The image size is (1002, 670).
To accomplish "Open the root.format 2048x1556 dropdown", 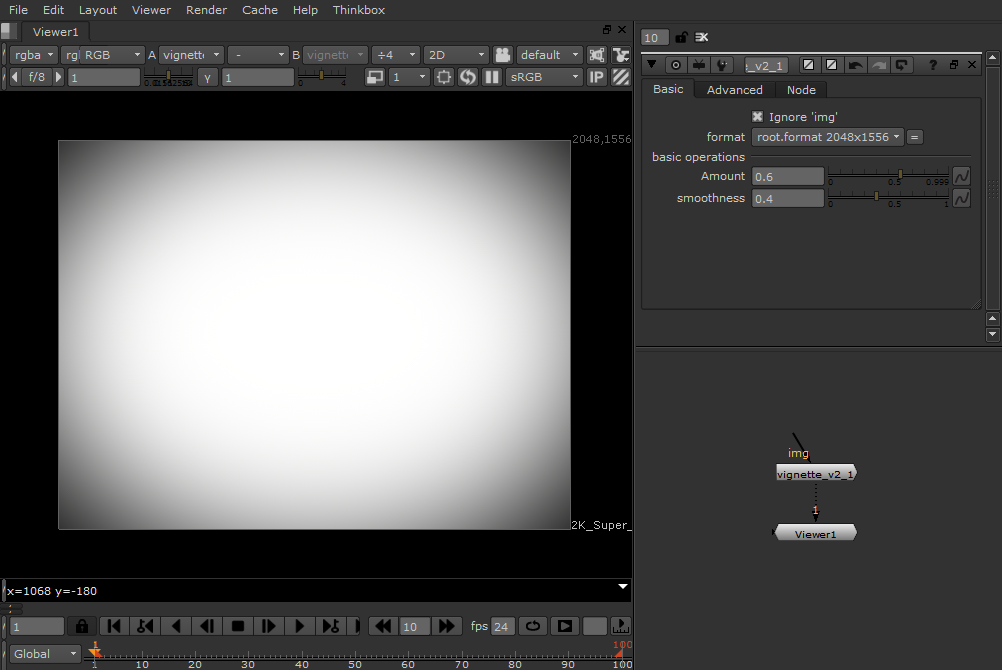I will (x=828, y=137).
